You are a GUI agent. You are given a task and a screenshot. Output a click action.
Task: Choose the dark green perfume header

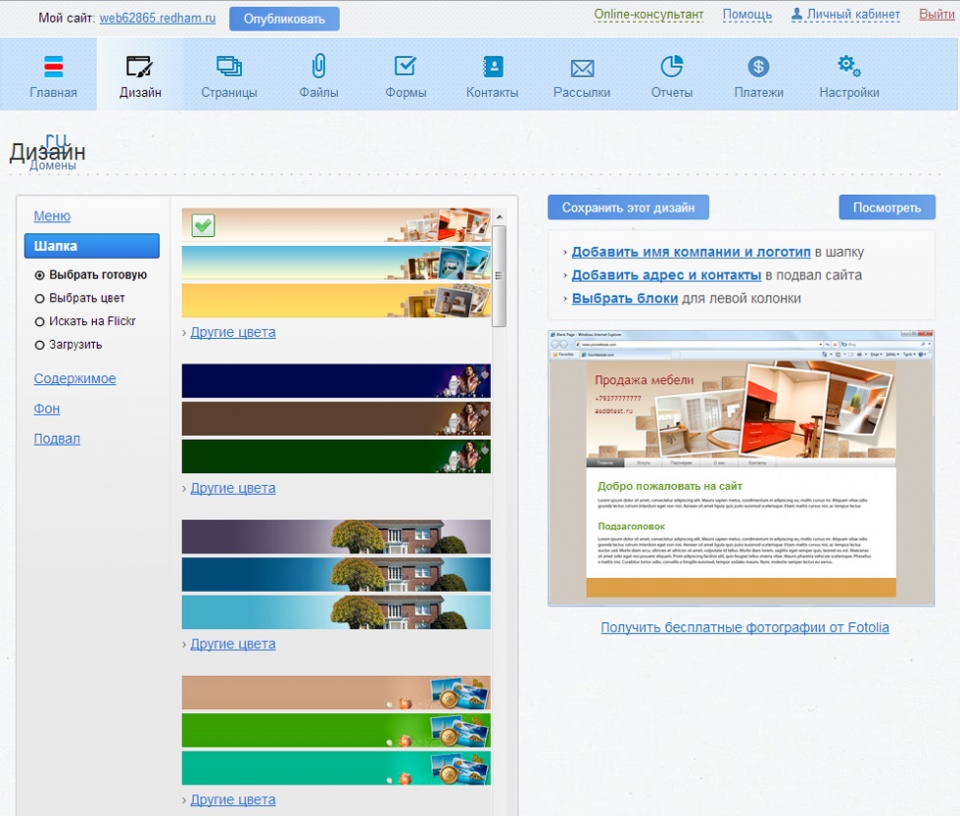click(x=336, y=456)
